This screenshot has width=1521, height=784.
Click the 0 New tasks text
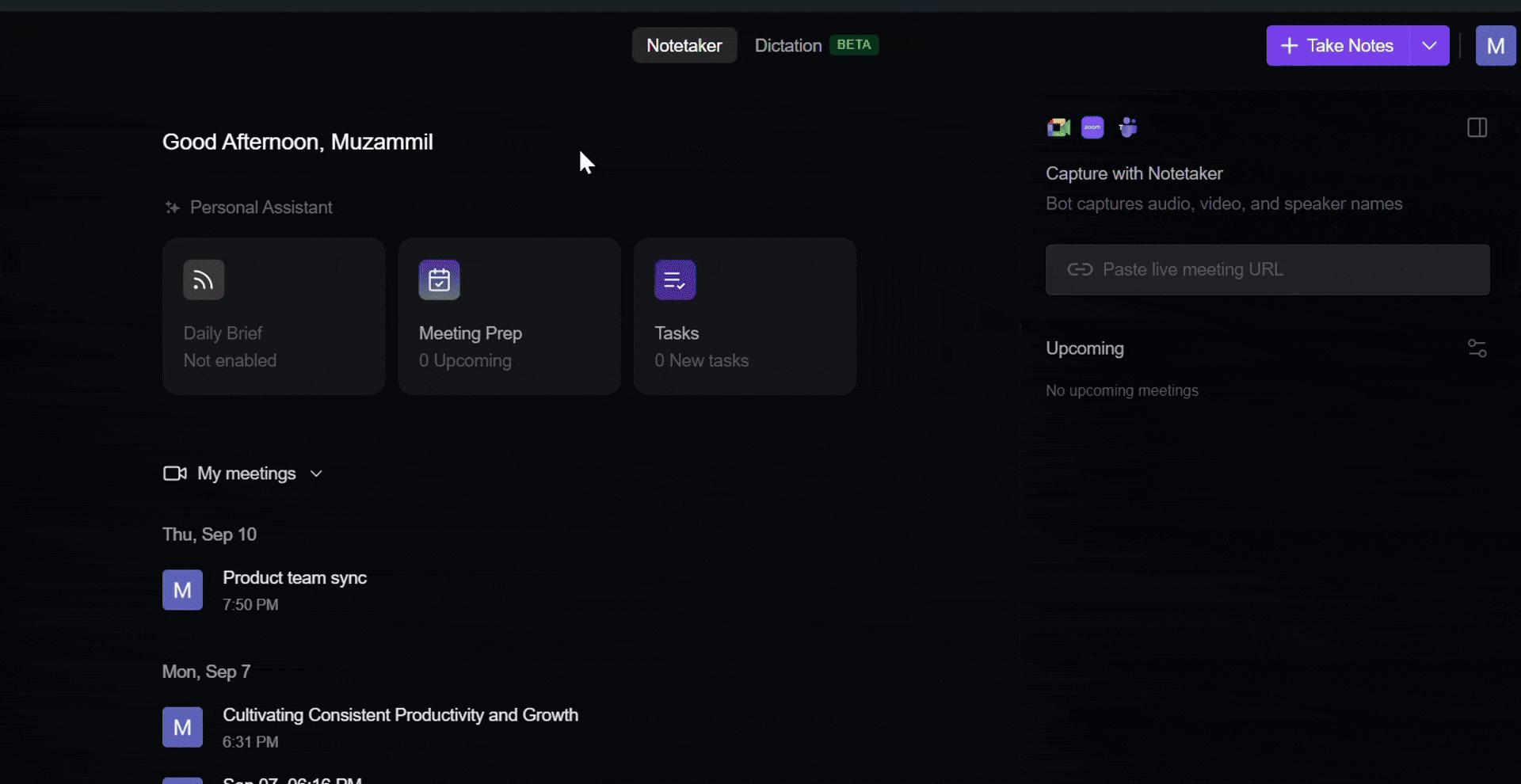(x=701, y=360)
